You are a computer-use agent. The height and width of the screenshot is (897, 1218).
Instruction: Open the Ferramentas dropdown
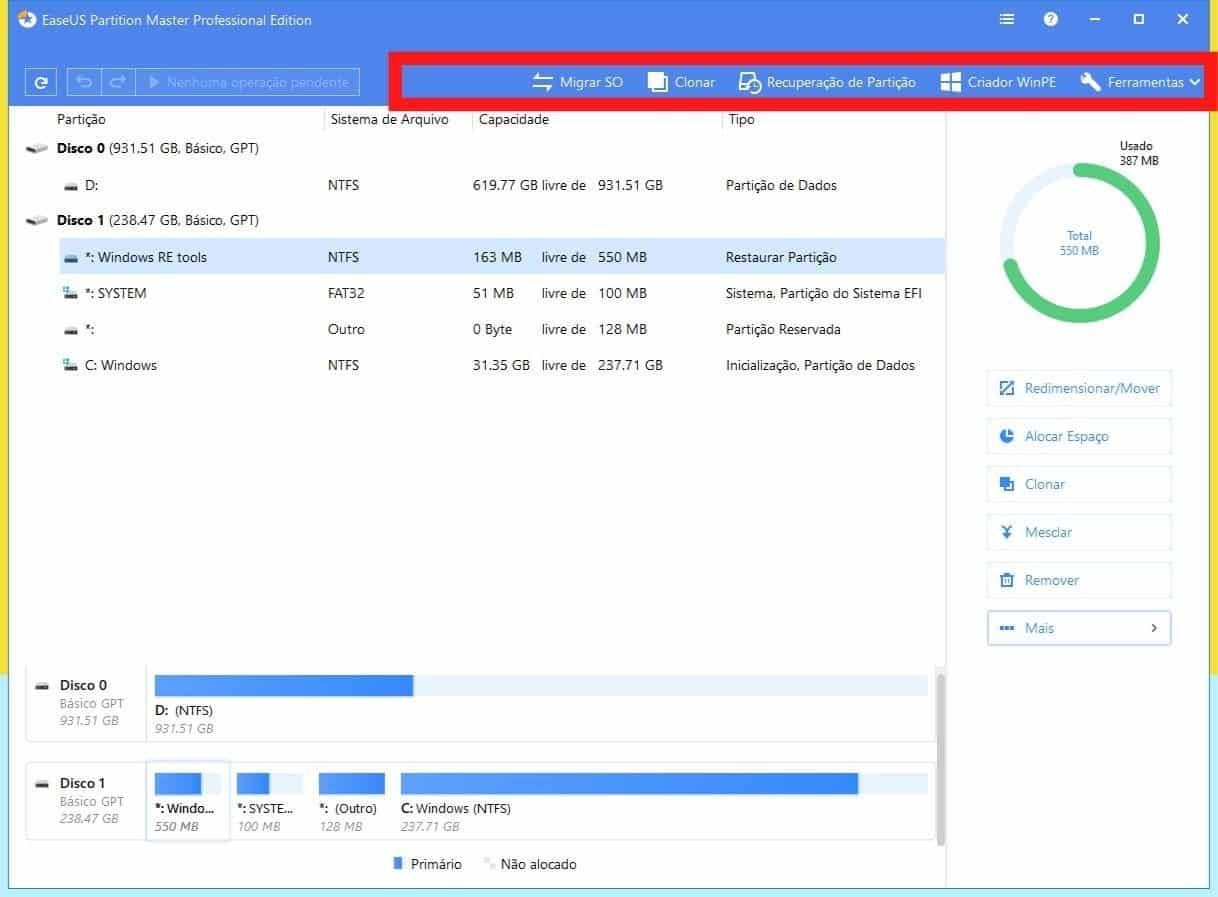[1139, 82]
